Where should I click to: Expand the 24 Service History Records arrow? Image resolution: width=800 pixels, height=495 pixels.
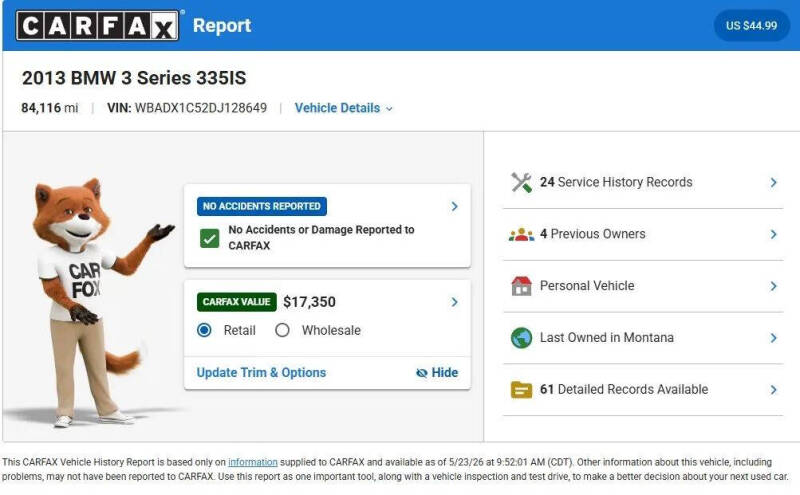point(773,182)
